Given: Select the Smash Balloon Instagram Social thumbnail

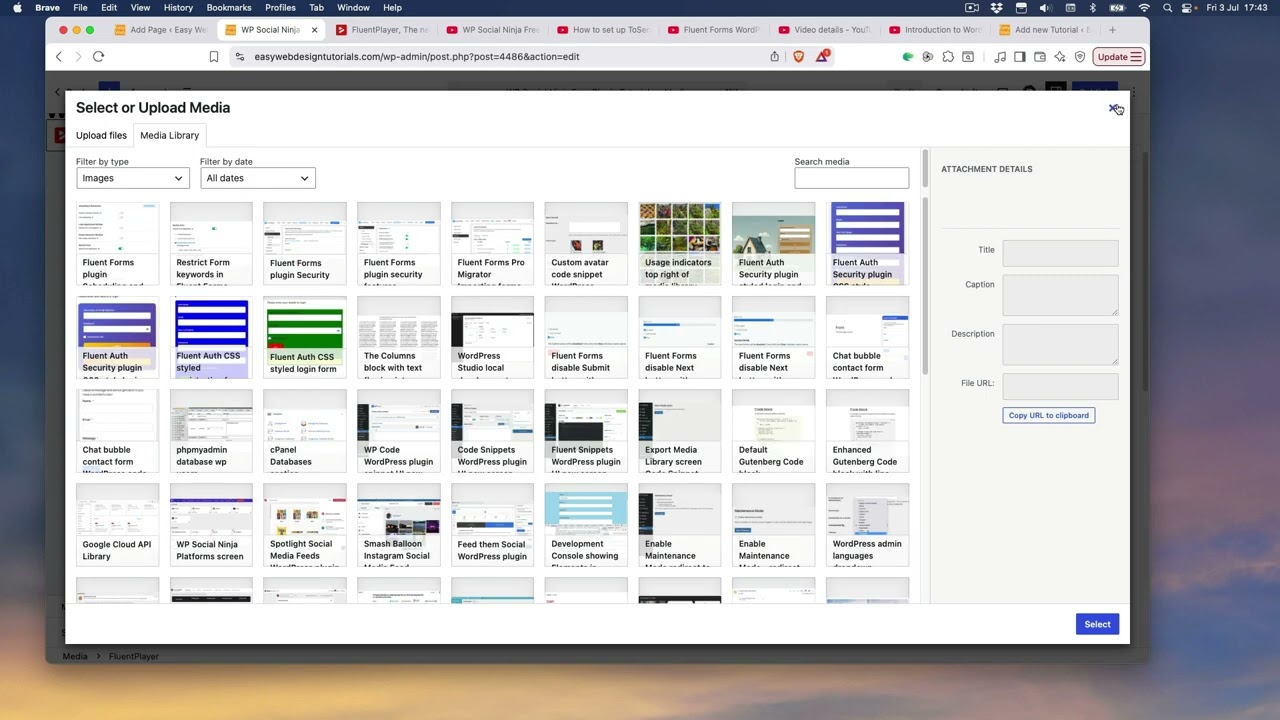Looking at the screenshot, I should point(398,525).
